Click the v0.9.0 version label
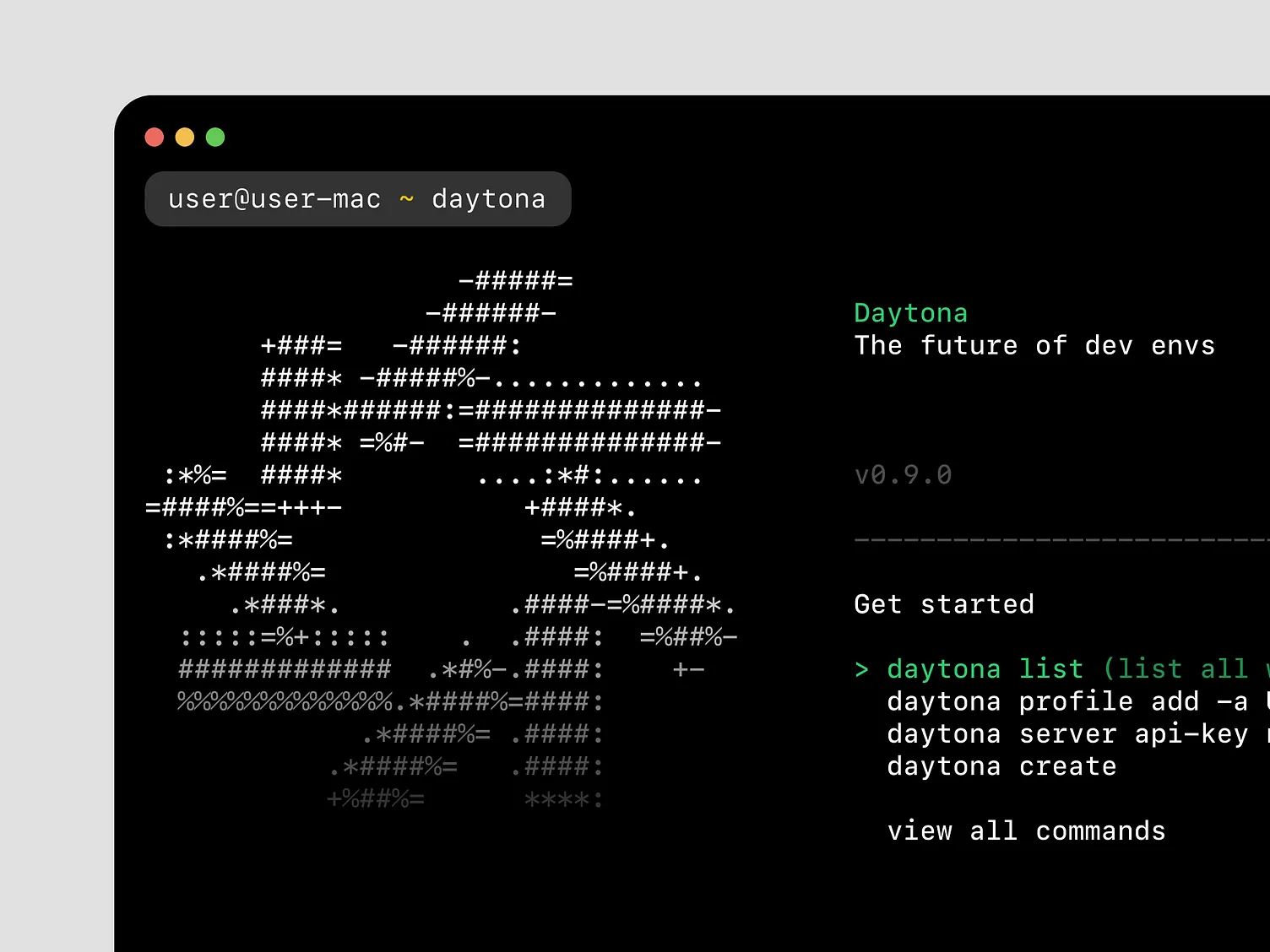The height and width of the screenshot is (952, 1270). pyautogui.click(x=903, y=474)
